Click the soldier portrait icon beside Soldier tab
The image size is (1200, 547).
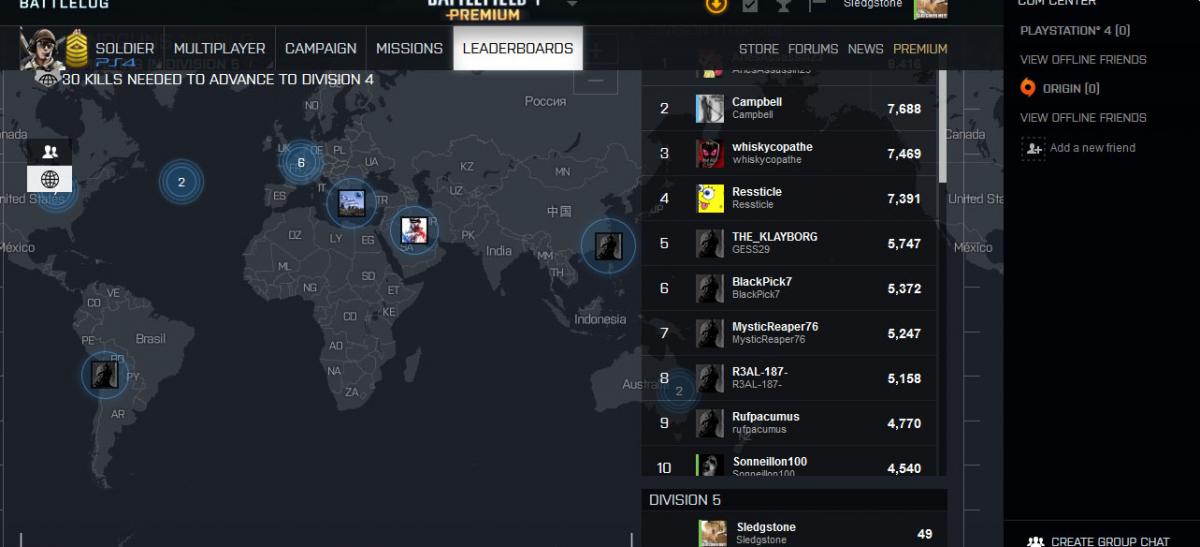point(41,48)
